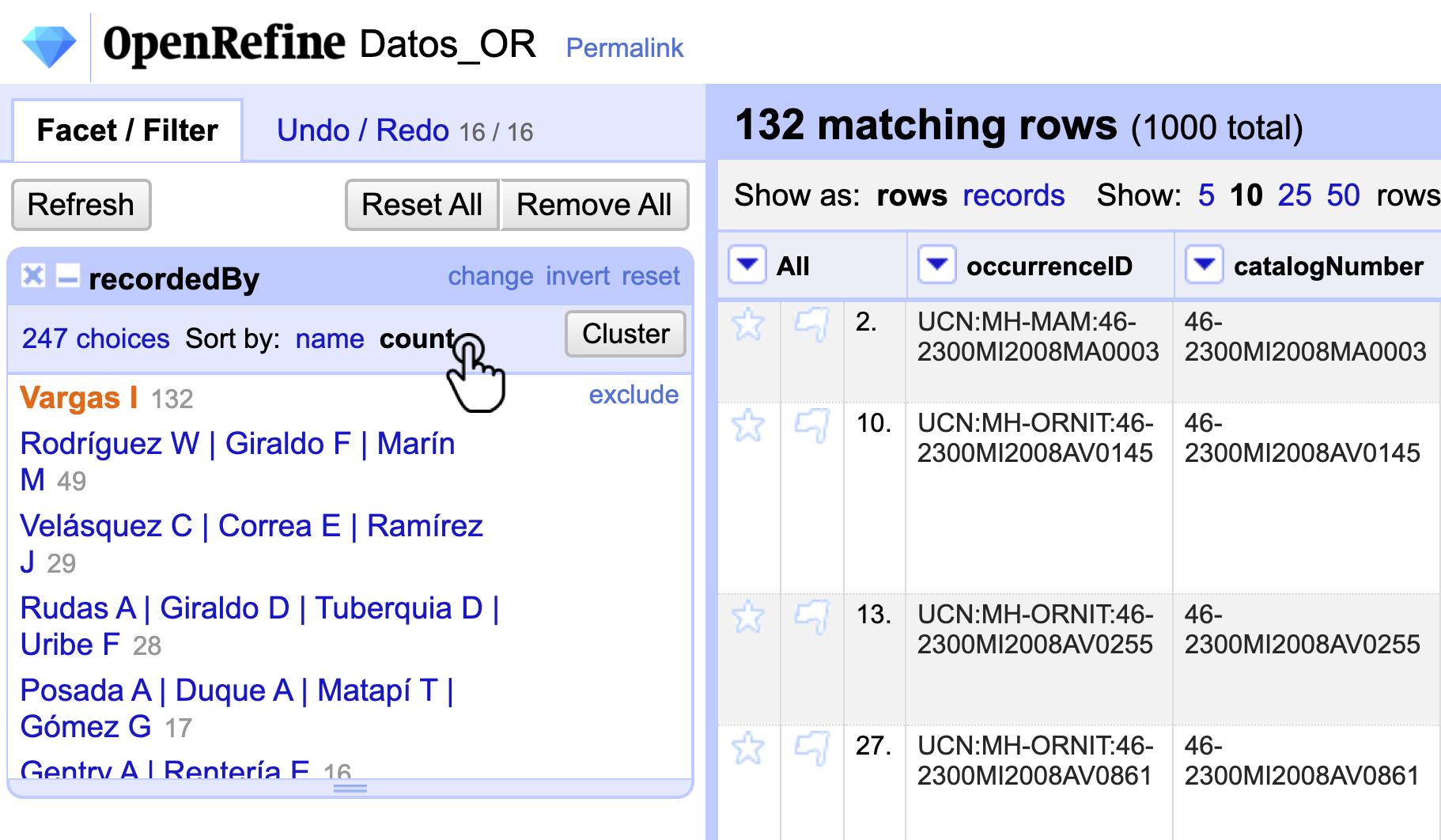This screenshot has width=1441, height=840.
Task: Show 10 rows per page
Action: [x=1246, y=195]
